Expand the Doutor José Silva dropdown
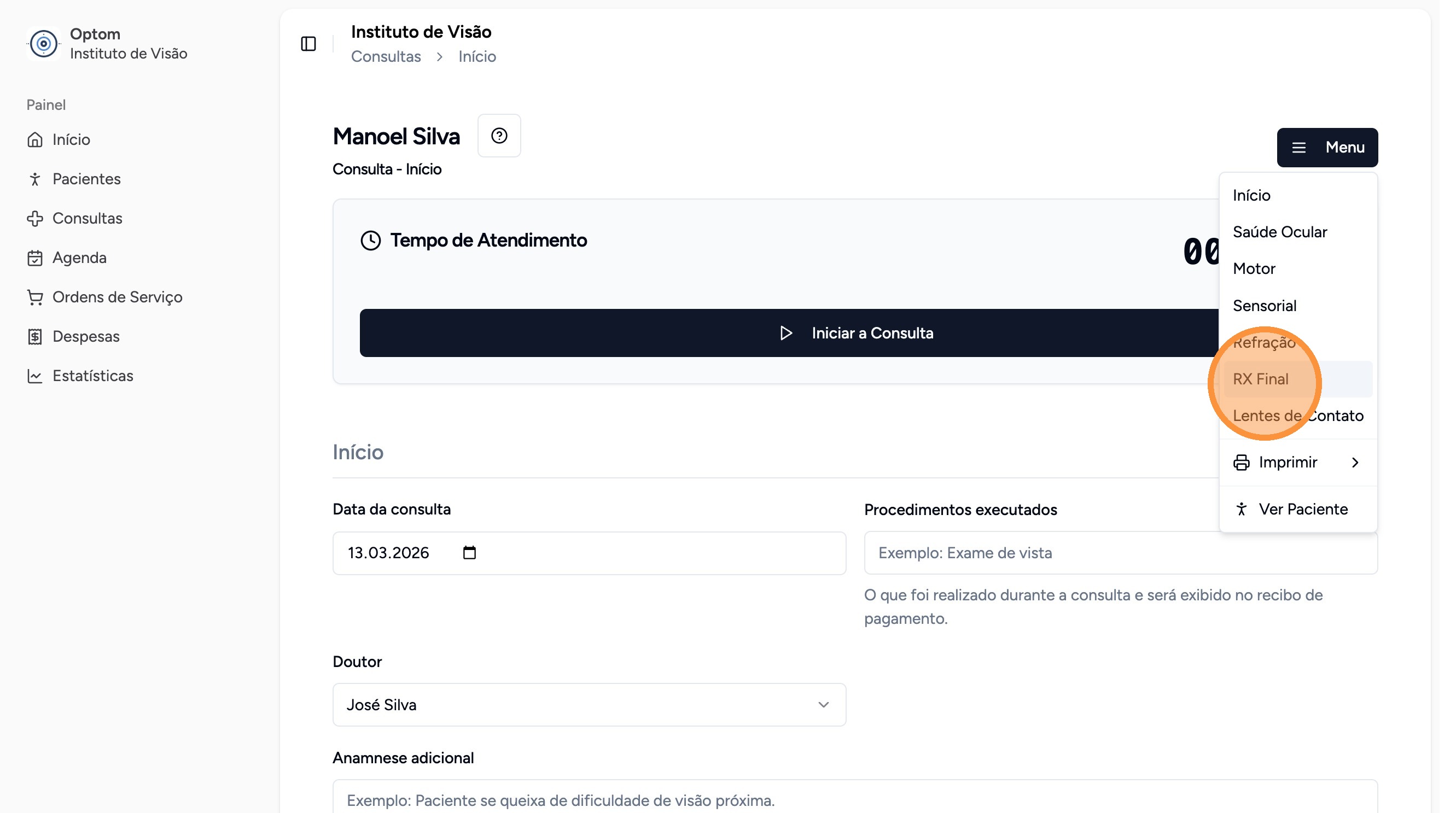1456x813 pixels. pyautogui.click(x=589, y=705)
